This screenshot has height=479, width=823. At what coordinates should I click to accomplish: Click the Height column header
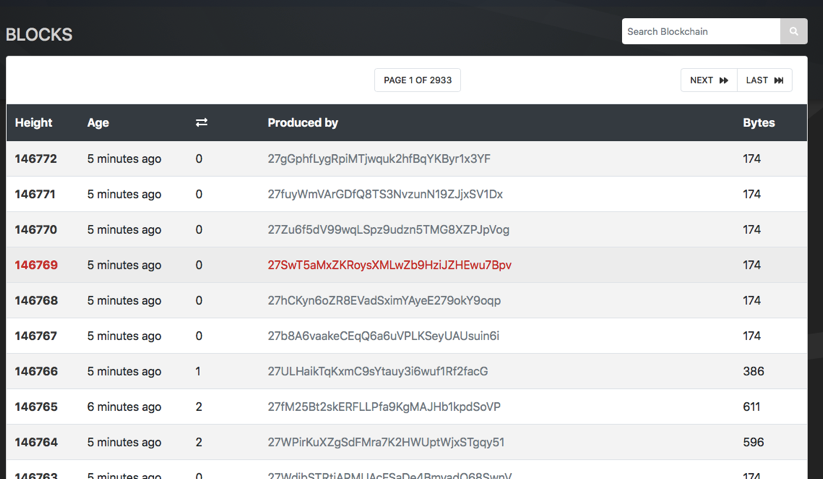coord(34,123)
